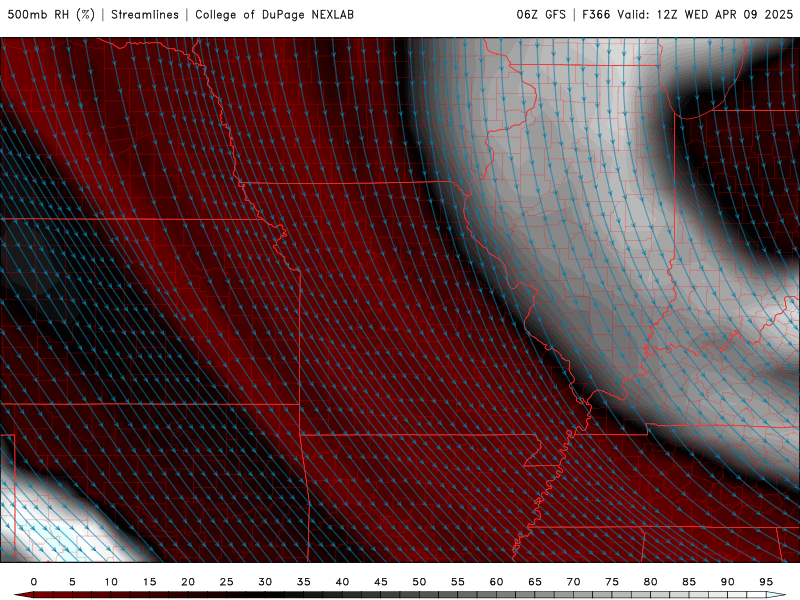
Task: Click the "15" colorbar scale label
Action: coord(149,582)
